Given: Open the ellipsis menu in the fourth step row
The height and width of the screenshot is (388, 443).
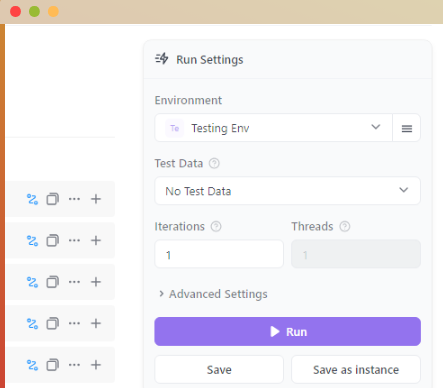Looking at the screenshot, I should tap(74, 323).
